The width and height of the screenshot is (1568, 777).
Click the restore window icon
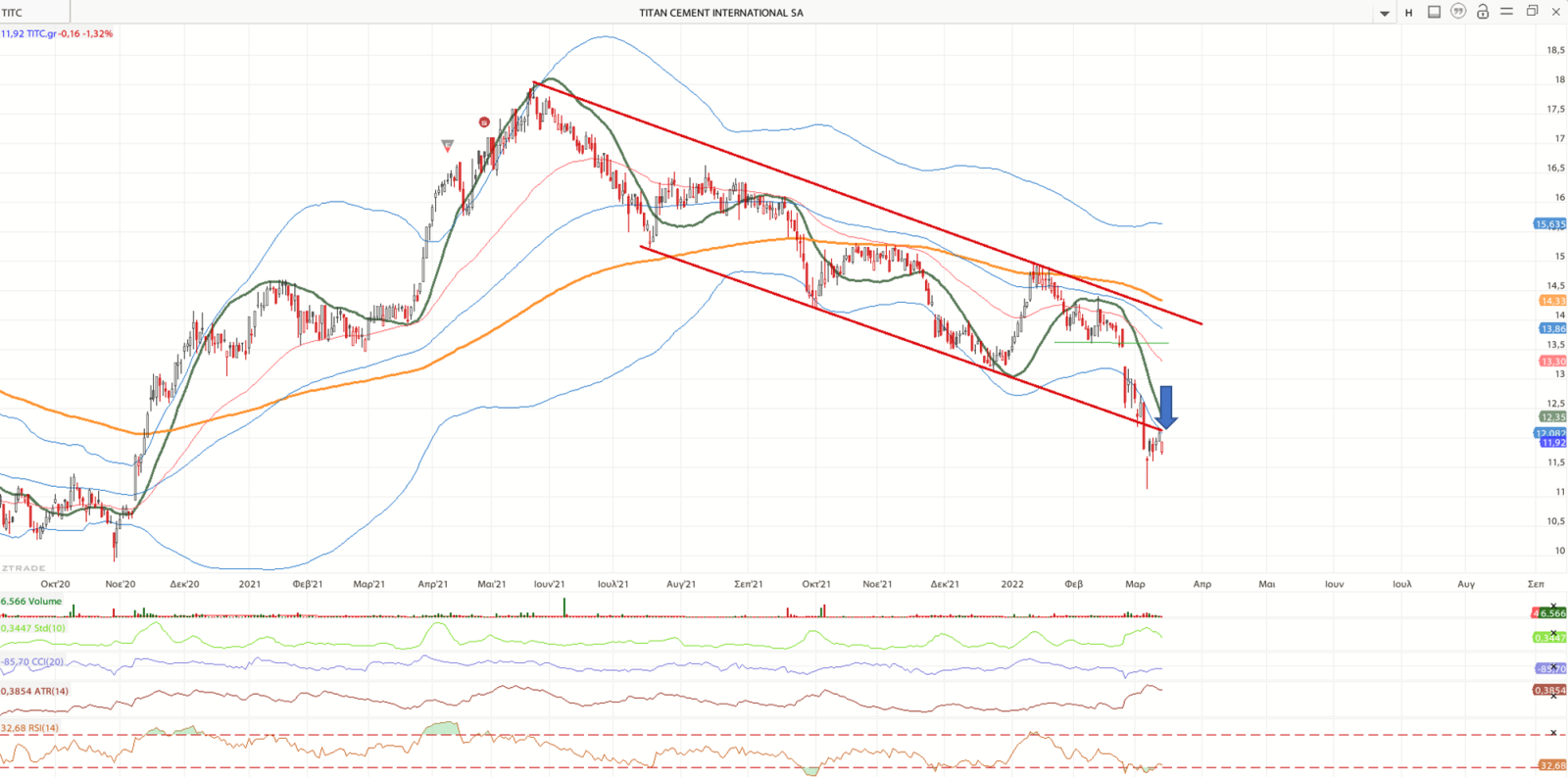point(1533,11)
